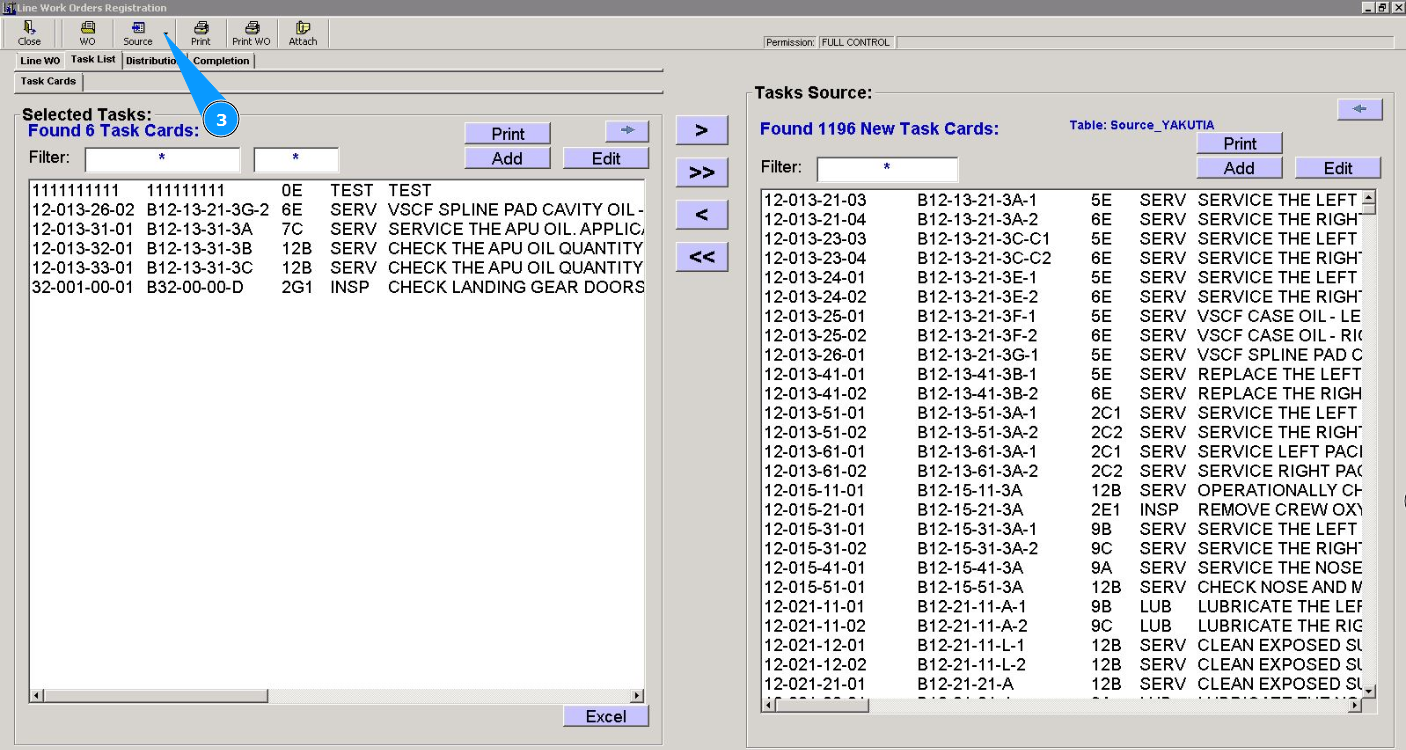The image size is (1406, 750).
Task: Focus the first Selected Tasks filter field
Action: pos(162,159)
